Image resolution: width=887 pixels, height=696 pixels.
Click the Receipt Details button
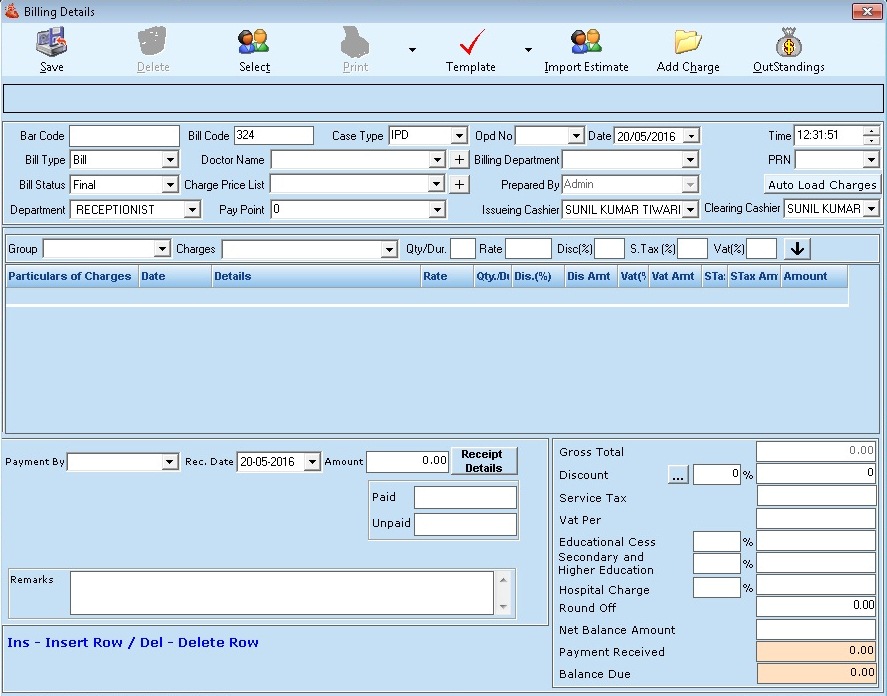[483, 461]
